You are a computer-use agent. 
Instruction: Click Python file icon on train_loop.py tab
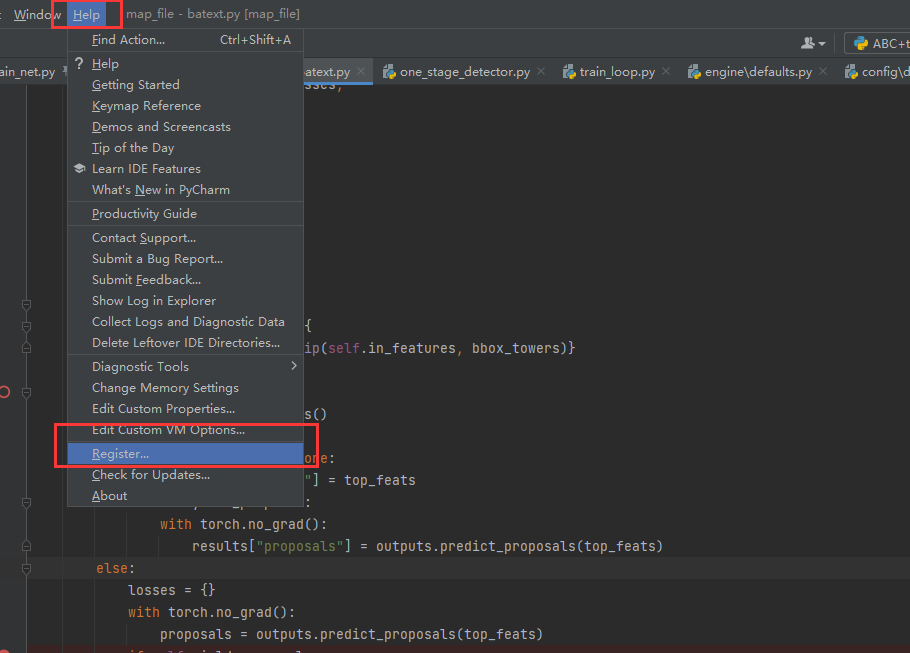569,71
